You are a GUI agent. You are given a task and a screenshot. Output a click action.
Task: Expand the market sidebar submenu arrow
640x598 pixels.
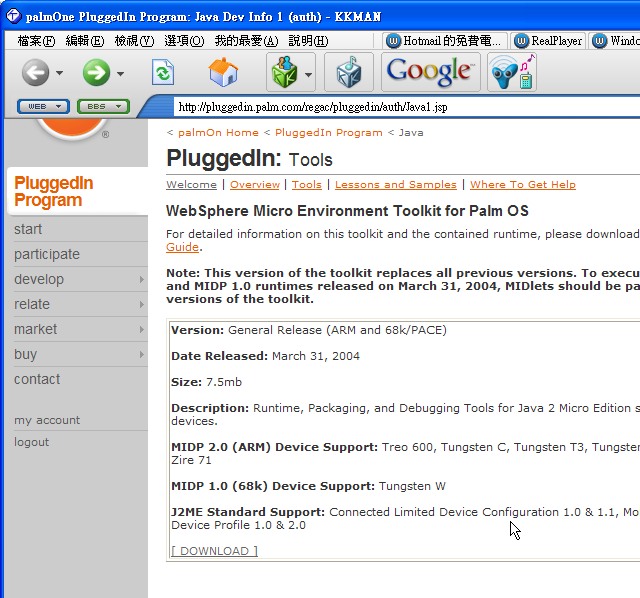point(142,329)
